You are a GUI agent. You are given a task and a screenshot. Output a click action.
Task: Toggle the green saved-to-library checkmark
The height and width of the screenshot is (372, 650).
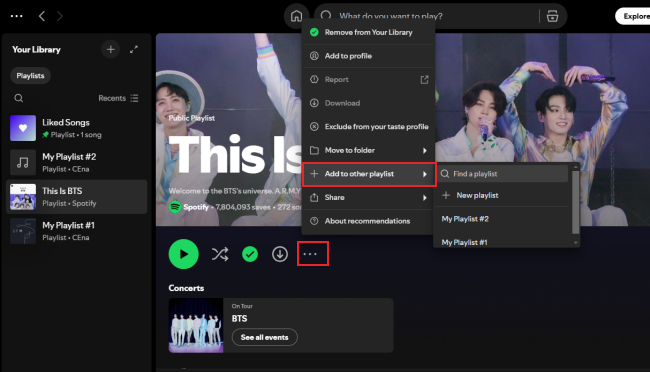(x=250, y=254)
